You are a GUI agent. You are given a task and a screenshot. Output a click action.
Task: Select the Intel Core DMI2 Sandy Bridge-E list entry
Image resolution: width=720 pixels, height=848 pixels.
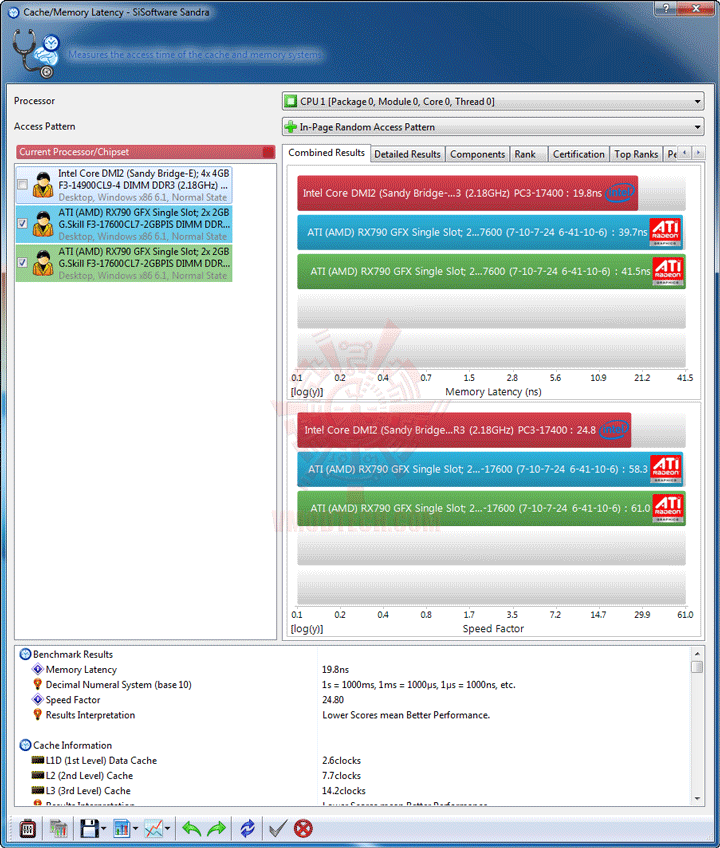tap(124, 185)
